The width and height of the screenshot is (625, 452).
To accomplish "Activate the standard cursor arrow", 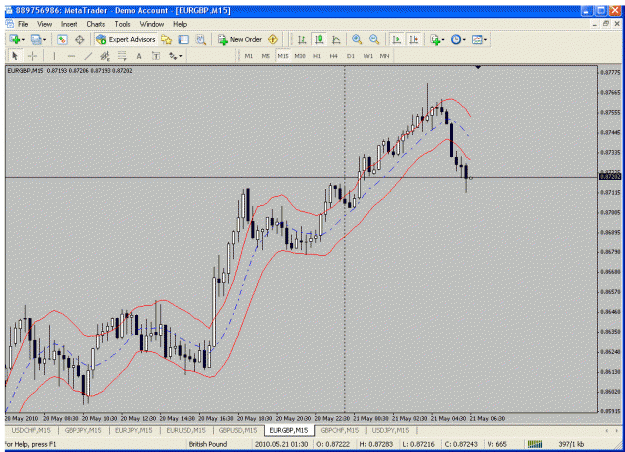I will 15,56.
